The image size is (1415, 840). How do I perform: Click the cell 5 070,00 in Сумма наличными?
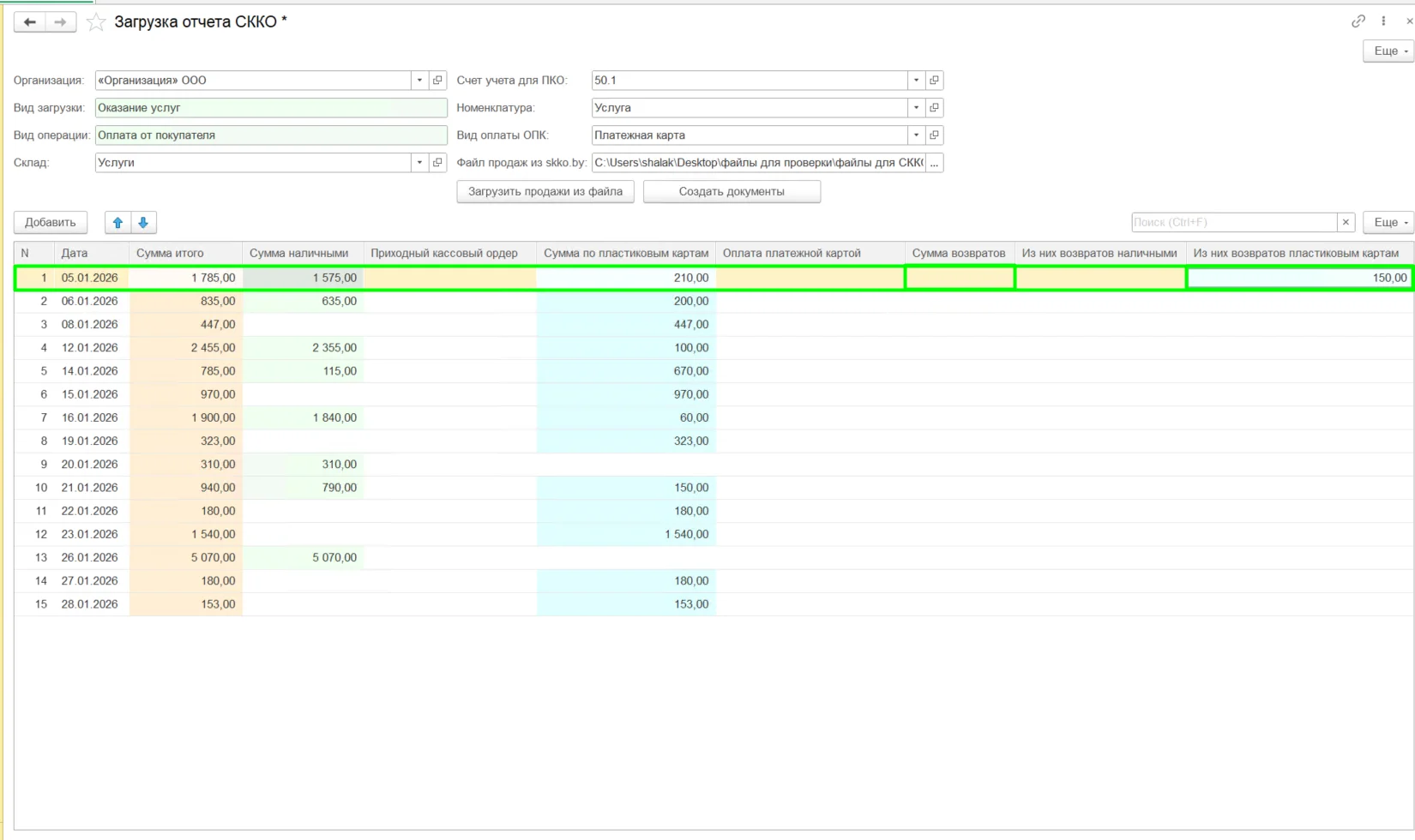(303, 558)
